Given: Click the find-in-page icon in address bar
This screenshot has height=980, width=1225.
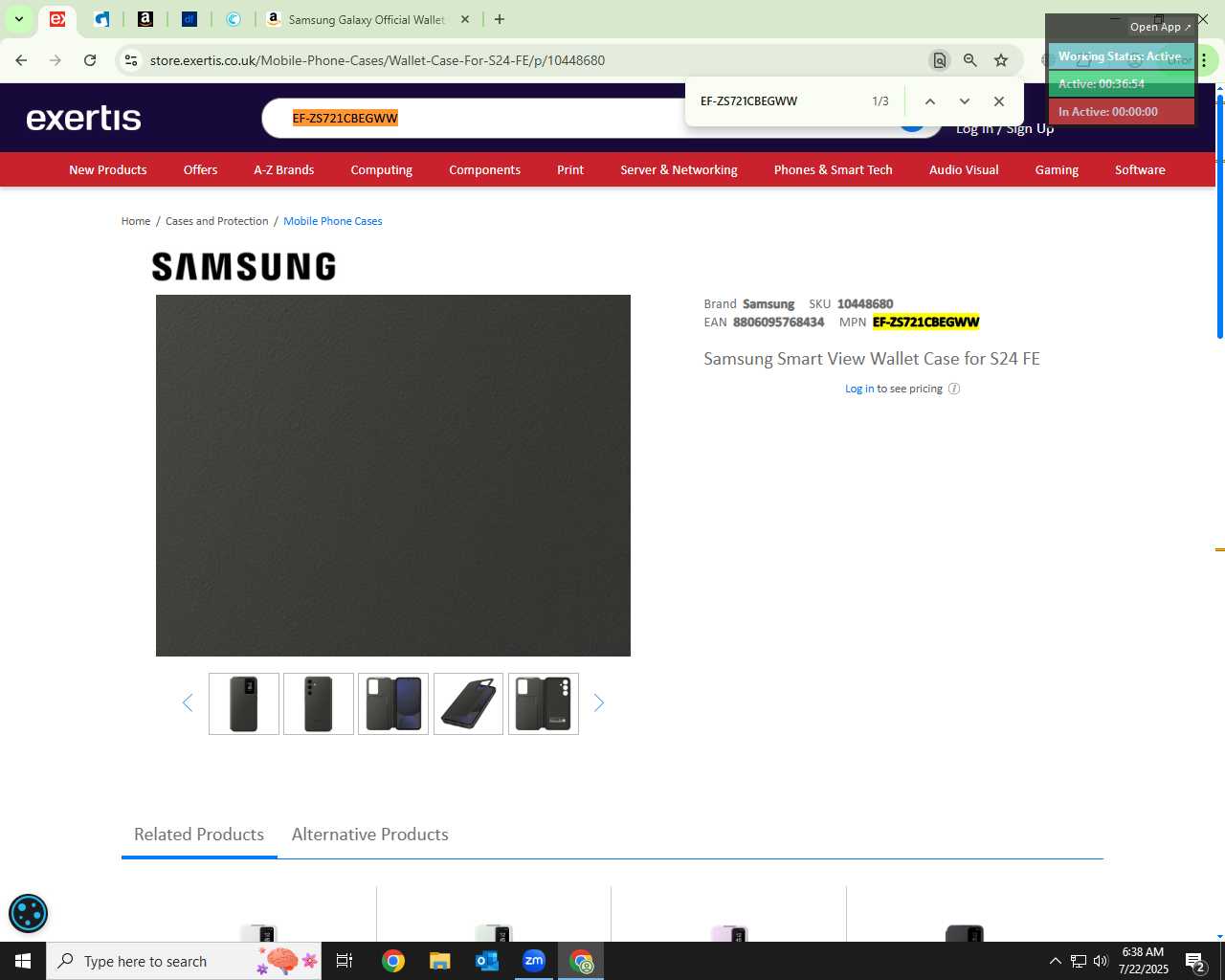Looking at the screenshot, I should [940, 60].
